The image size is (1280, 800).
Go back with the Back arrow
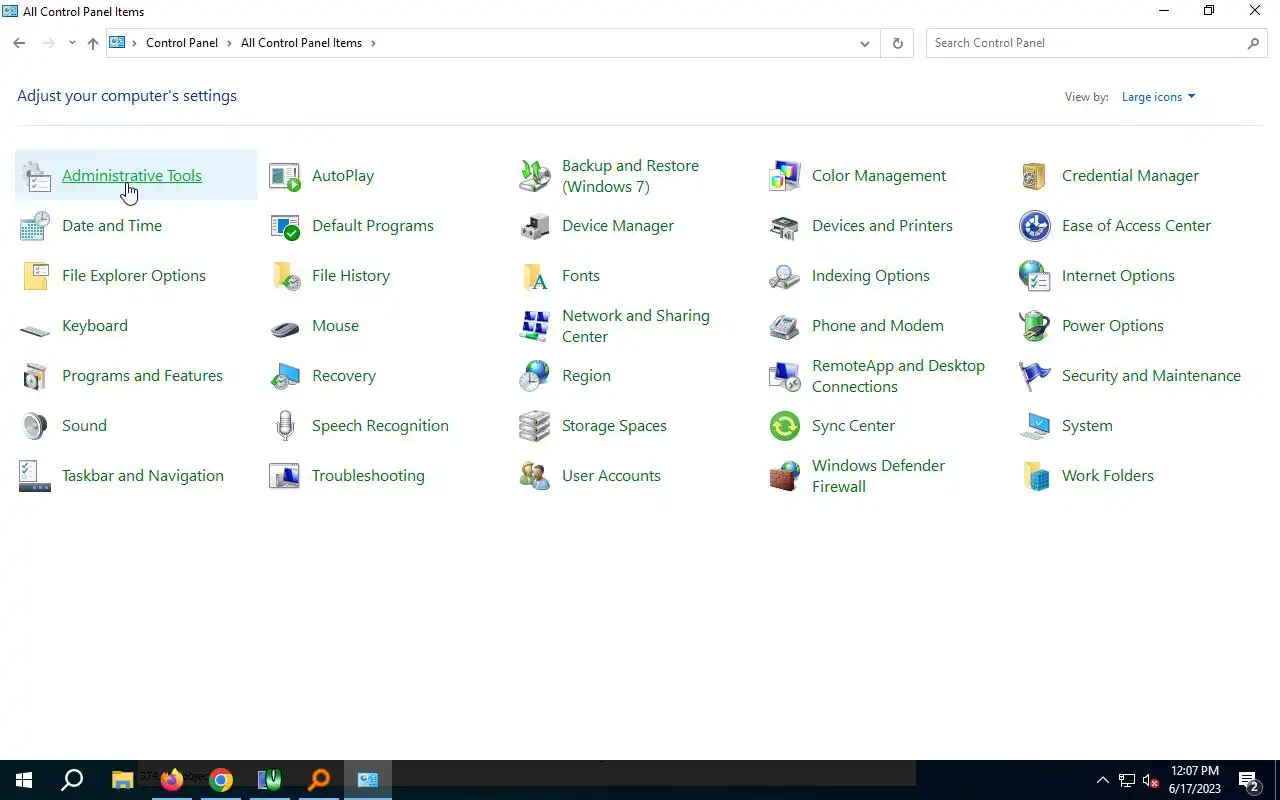click(x=19, y=43)
